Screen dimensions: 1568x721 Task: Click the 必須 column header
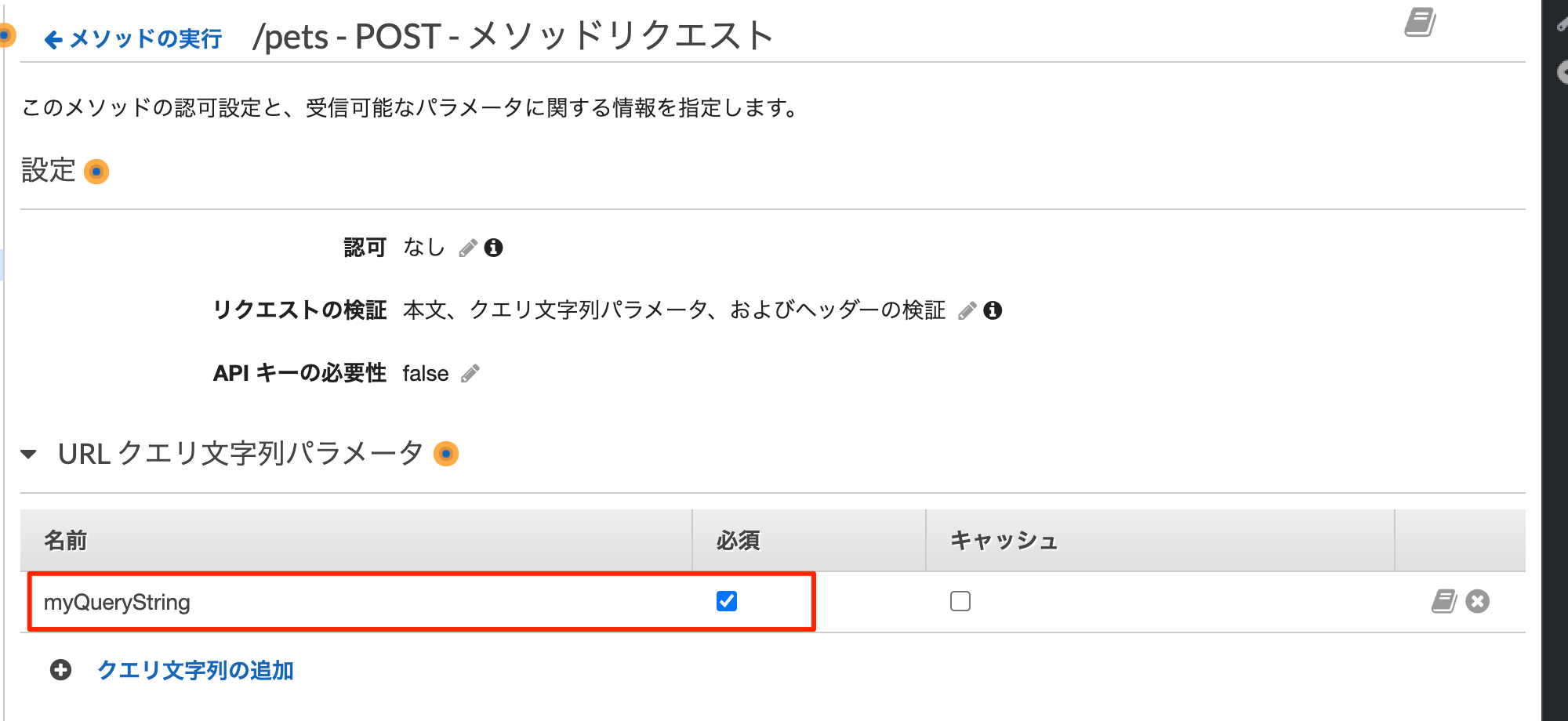(739, 541)
